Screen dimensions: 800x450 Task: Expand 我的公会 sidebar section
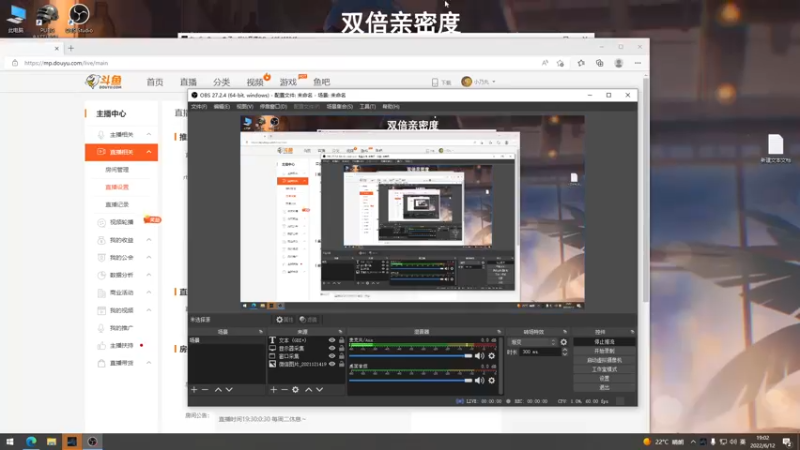pyautogui.click(x=149, y=258)
